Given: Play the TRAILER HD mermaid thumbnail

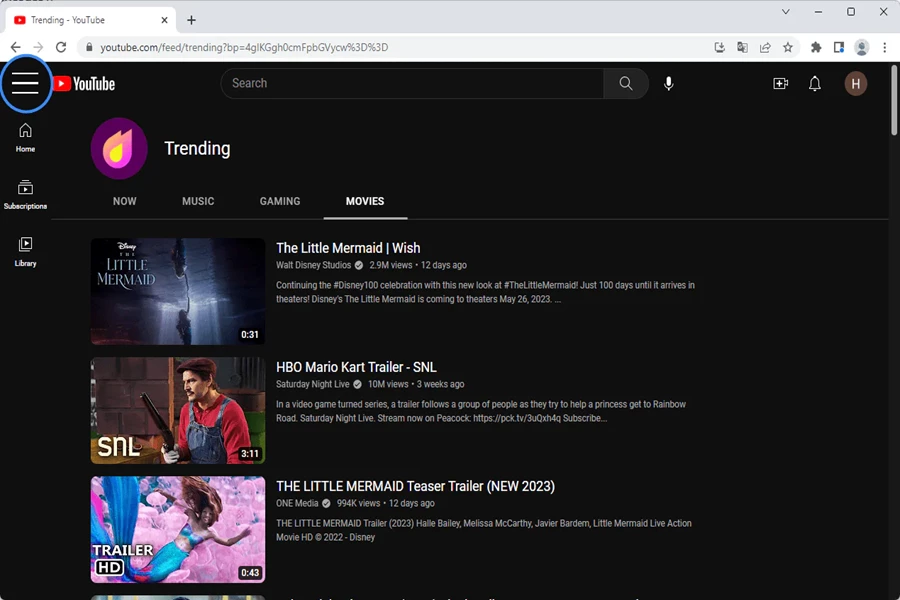Looking at the screenshot, I should [x=178, y=529].
